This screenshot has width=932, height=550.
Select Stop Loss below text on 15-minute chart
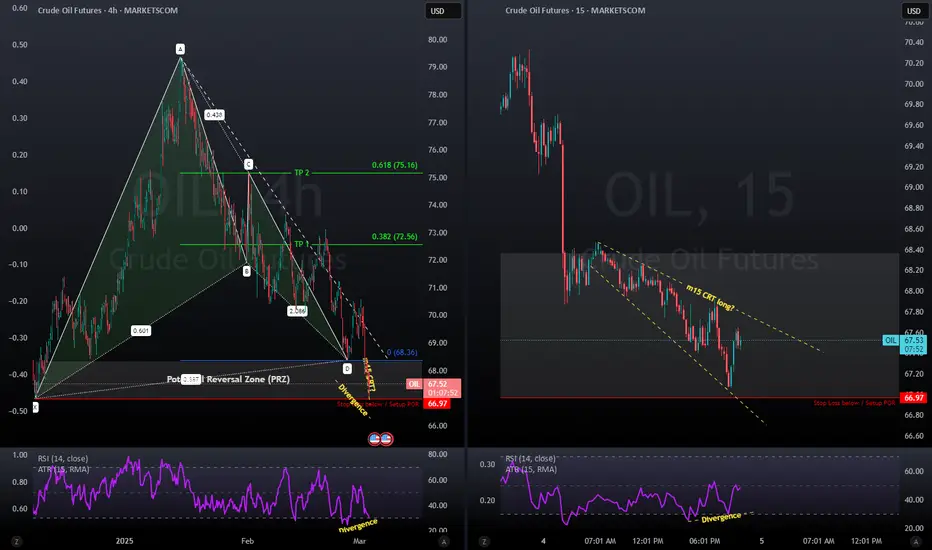tap(854, 403)
